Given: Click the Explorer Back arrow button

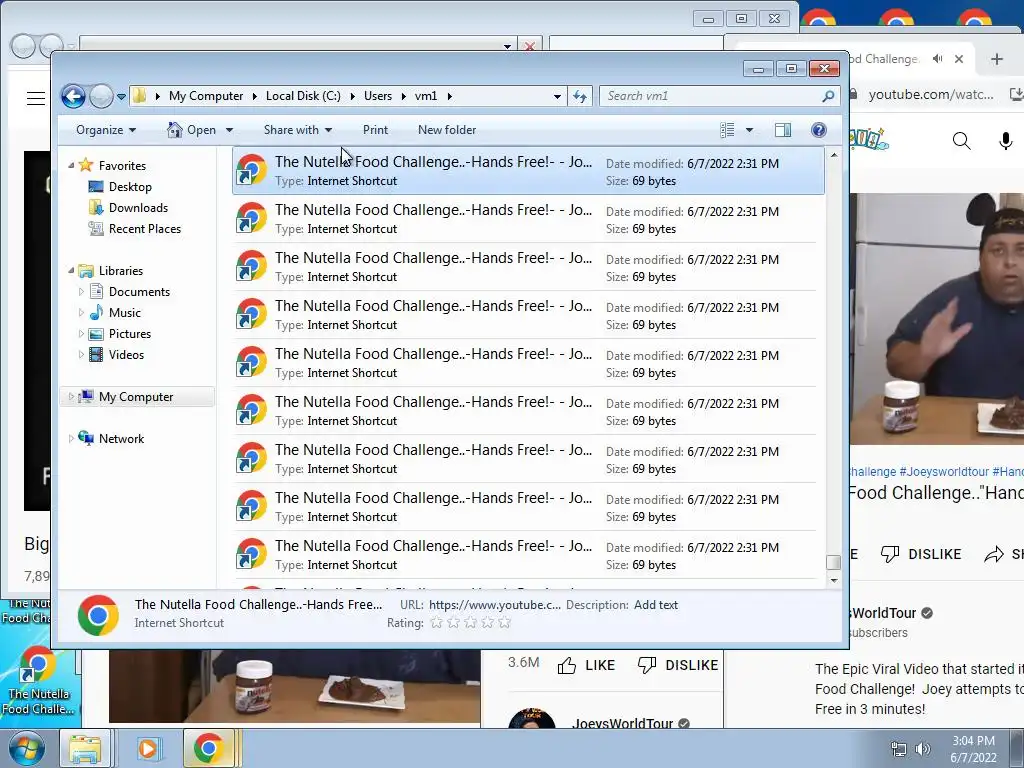Looking at the screenshot, I should tap(73, 97).
